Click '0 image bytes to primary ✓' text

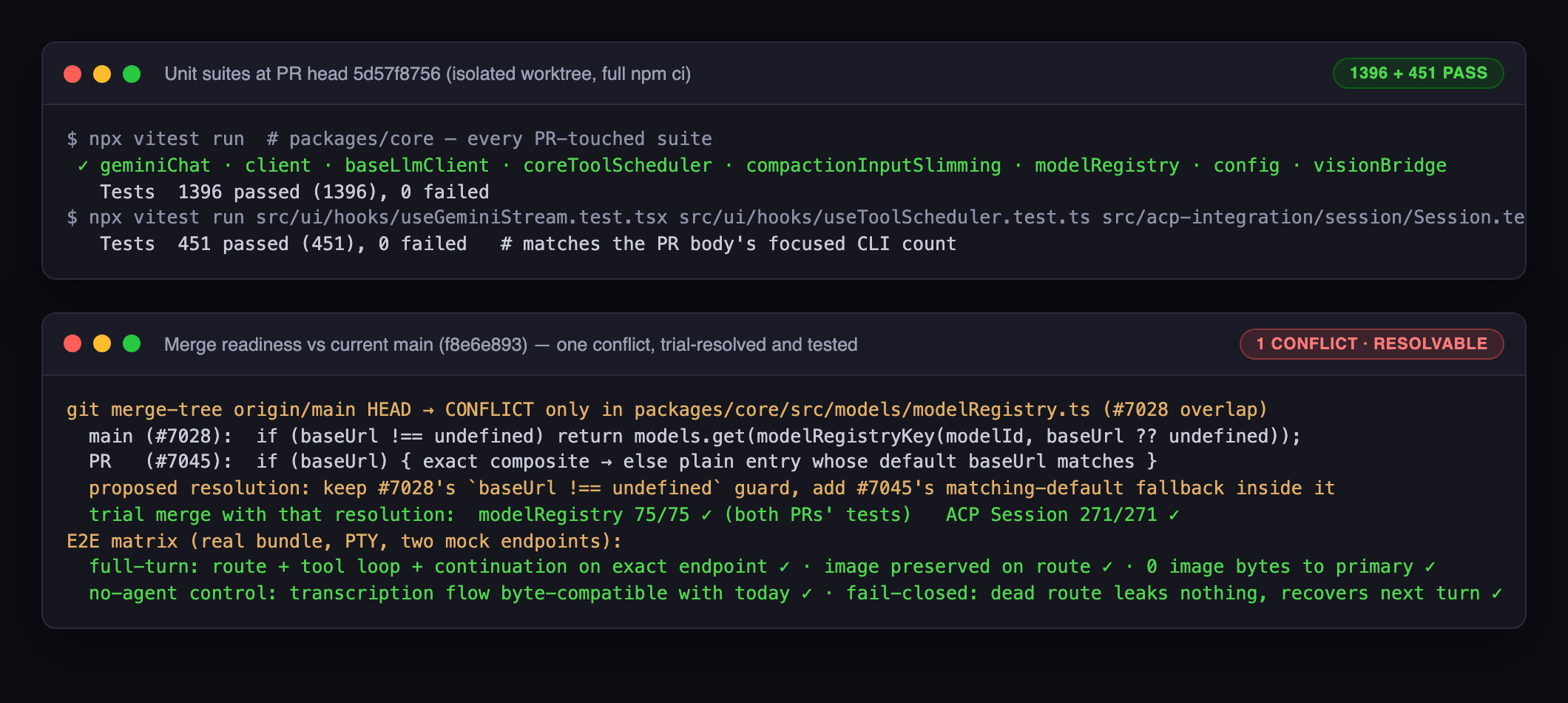pos(1291,567)
